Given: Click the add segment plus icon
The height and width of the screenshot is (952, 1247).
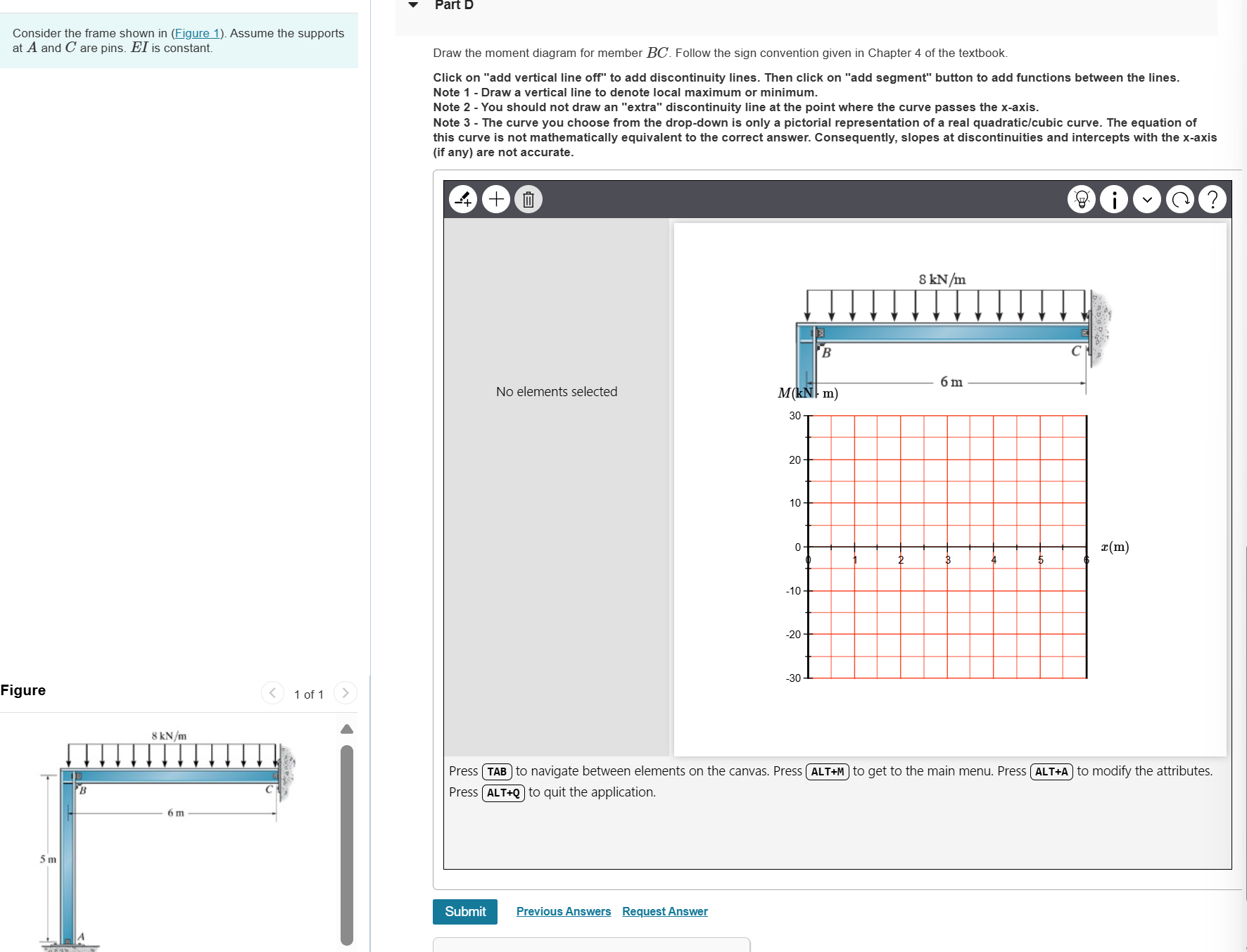Looking at the screenshot, I should click(x=496, y=199).
